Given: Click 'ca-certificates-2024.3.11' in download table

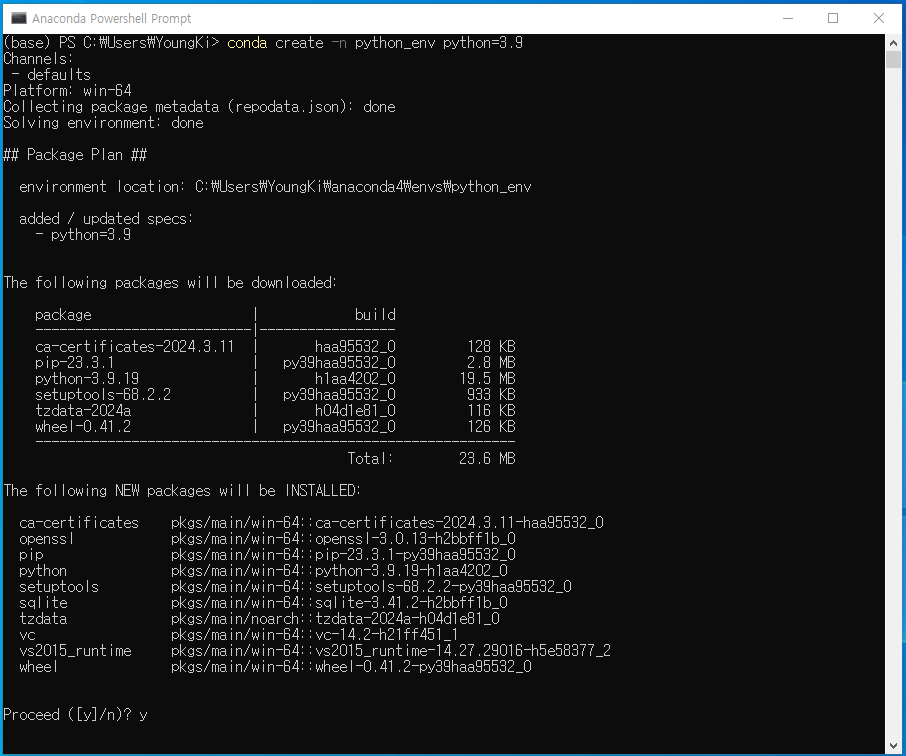Looking at the screenshot, I should (134, 347).
